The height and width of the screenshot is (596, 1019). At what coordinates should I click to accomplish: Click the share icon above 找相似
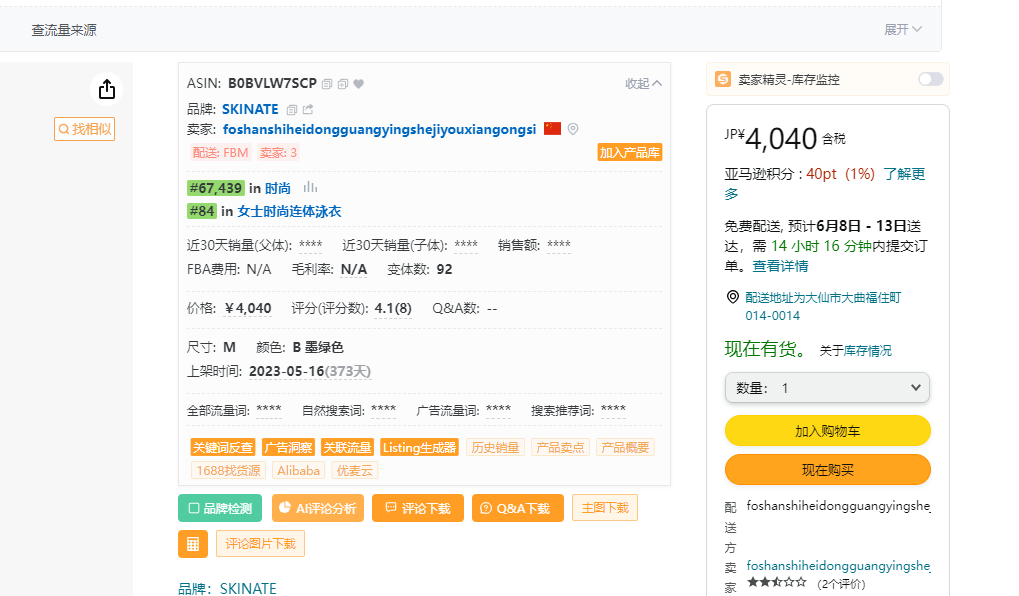click(x=107, y=89)
